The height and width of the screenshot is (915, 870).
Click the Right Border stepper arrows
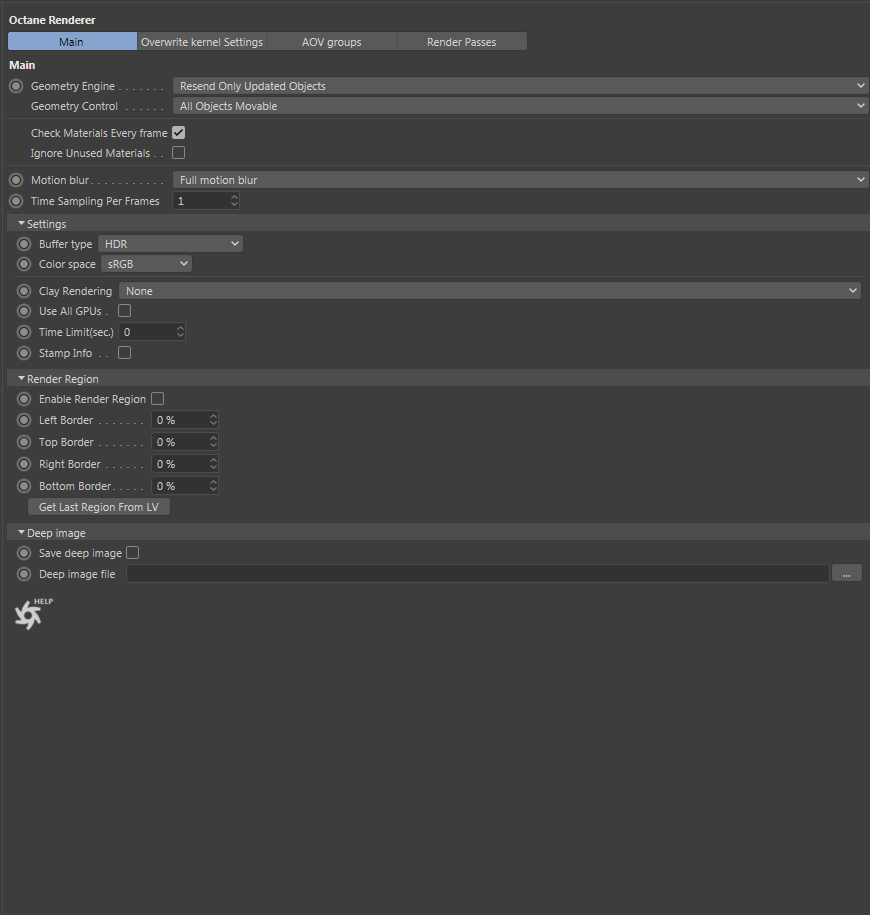pos(213,464)
